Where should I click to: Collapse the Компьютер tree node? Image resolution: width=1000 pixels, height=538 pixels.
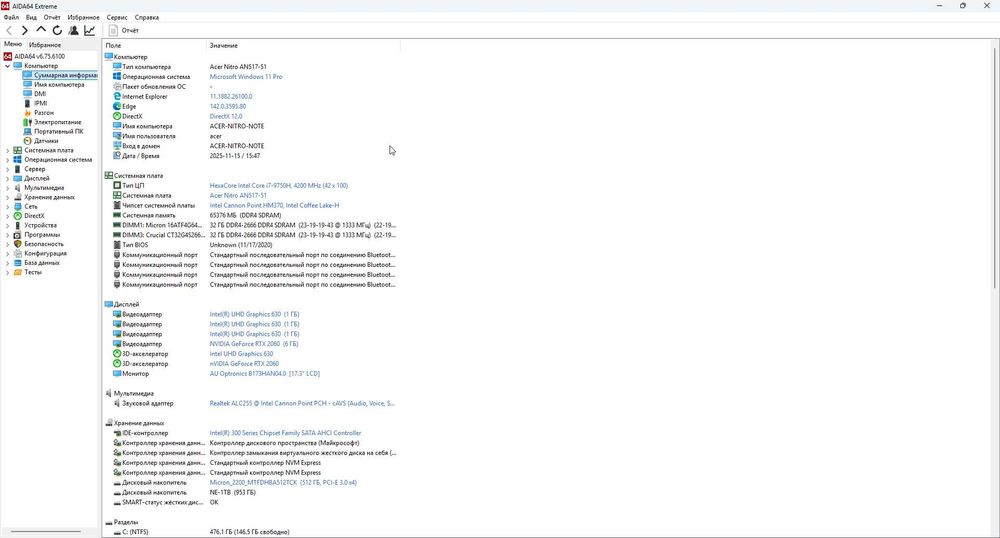point(8,66)
